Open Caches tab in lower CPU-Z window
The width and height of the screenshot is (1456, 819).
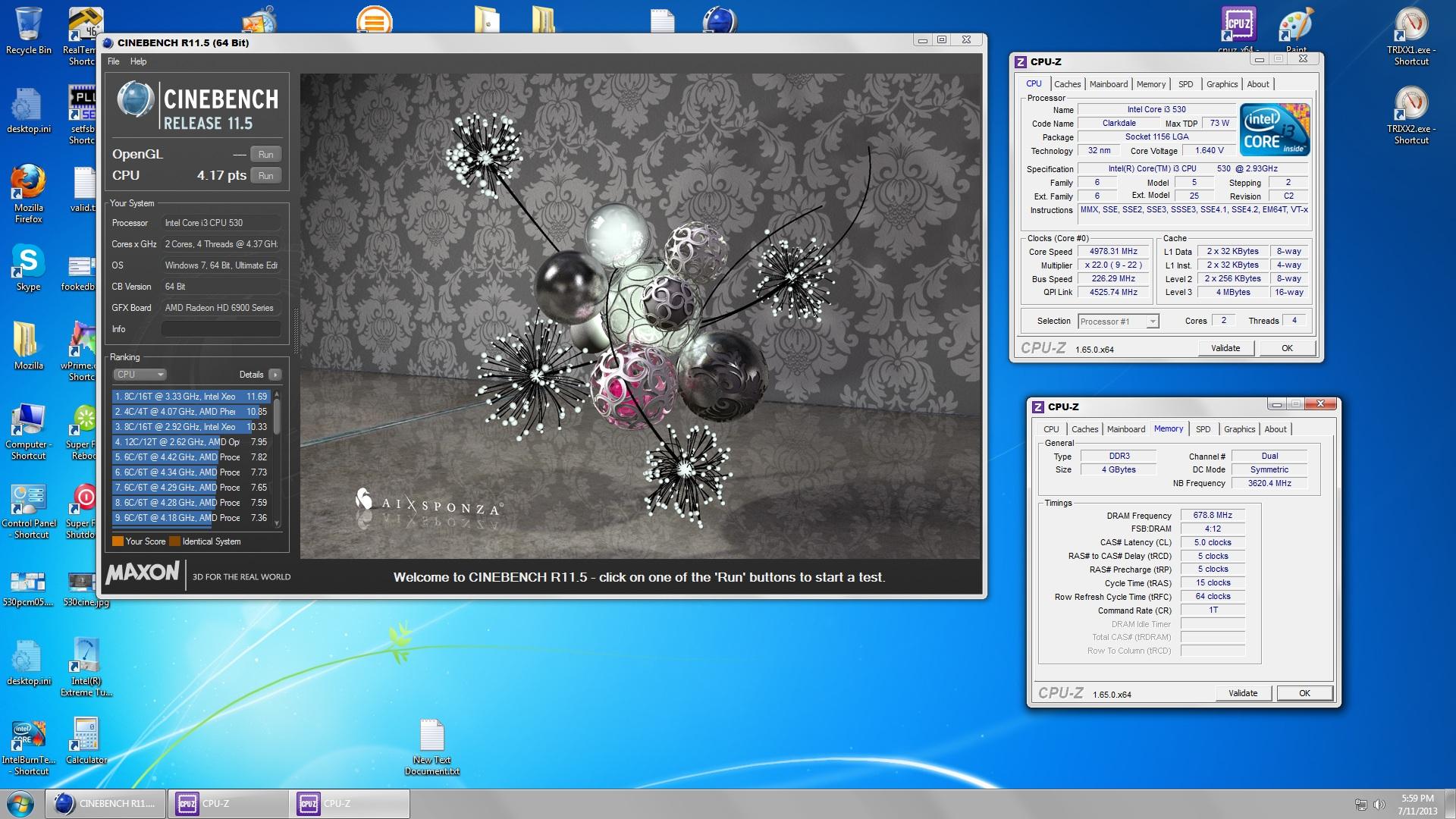click(x=1084, y=429)
